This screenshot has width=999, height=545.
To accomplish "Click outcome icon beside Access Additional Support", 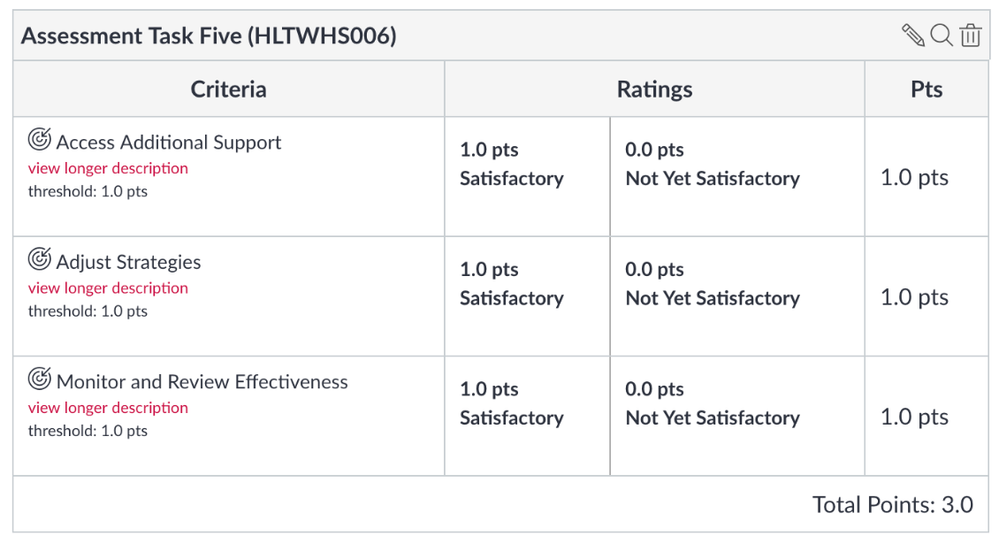I will tap(40, 139).
